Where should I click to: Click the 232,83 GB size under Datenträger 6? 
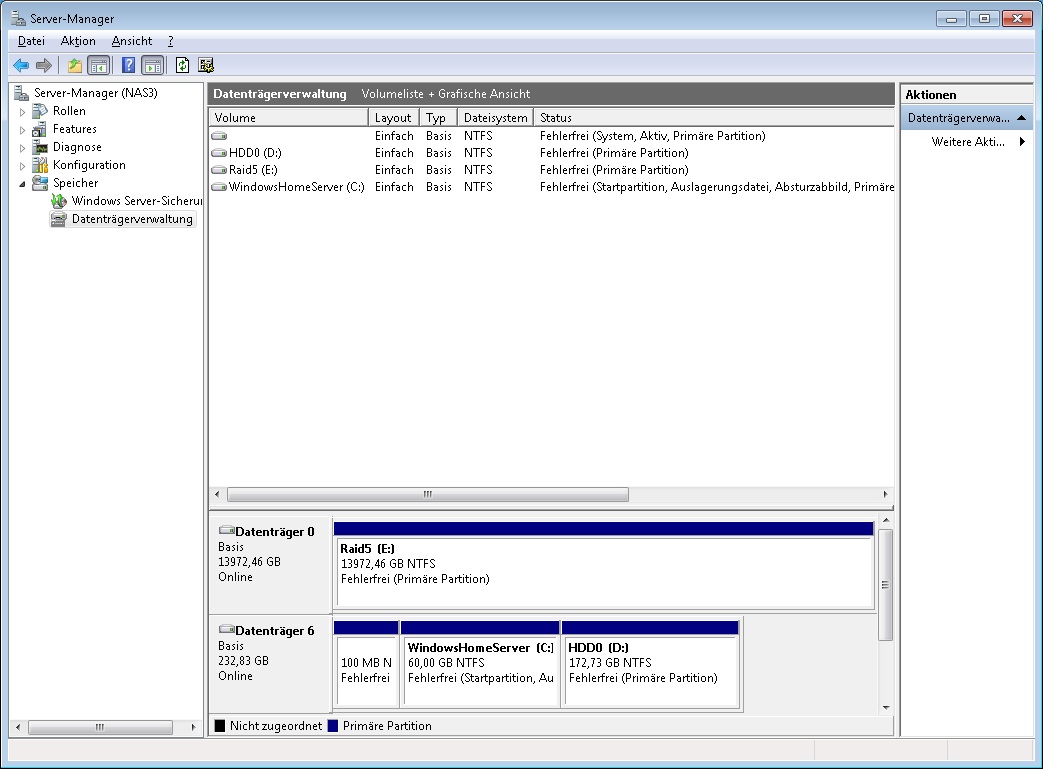point(243,661)
